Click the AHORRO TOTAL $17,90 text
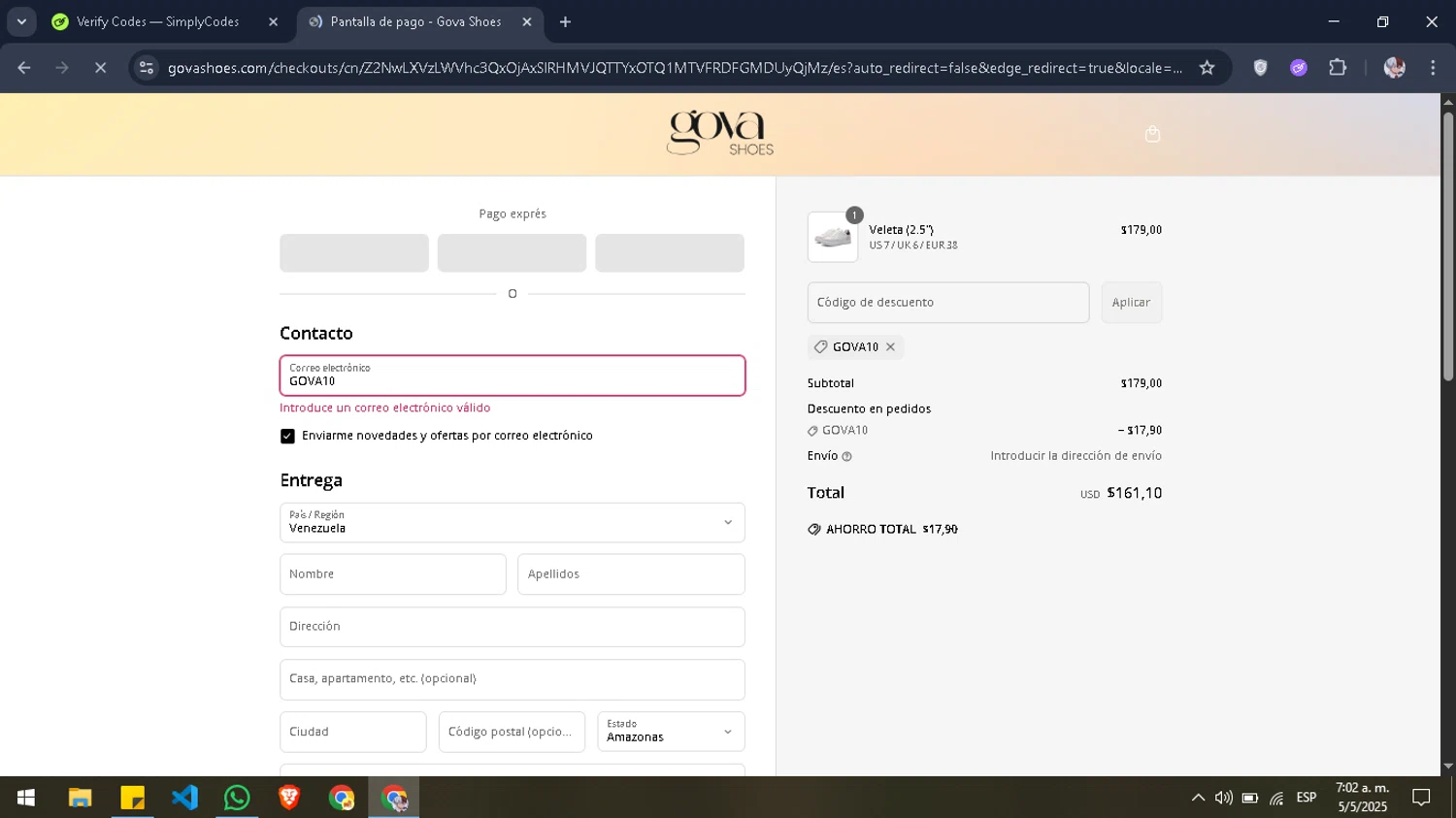Image resolution: width=1456 pixels, height=818 pixels. click(x=891, y=530)
